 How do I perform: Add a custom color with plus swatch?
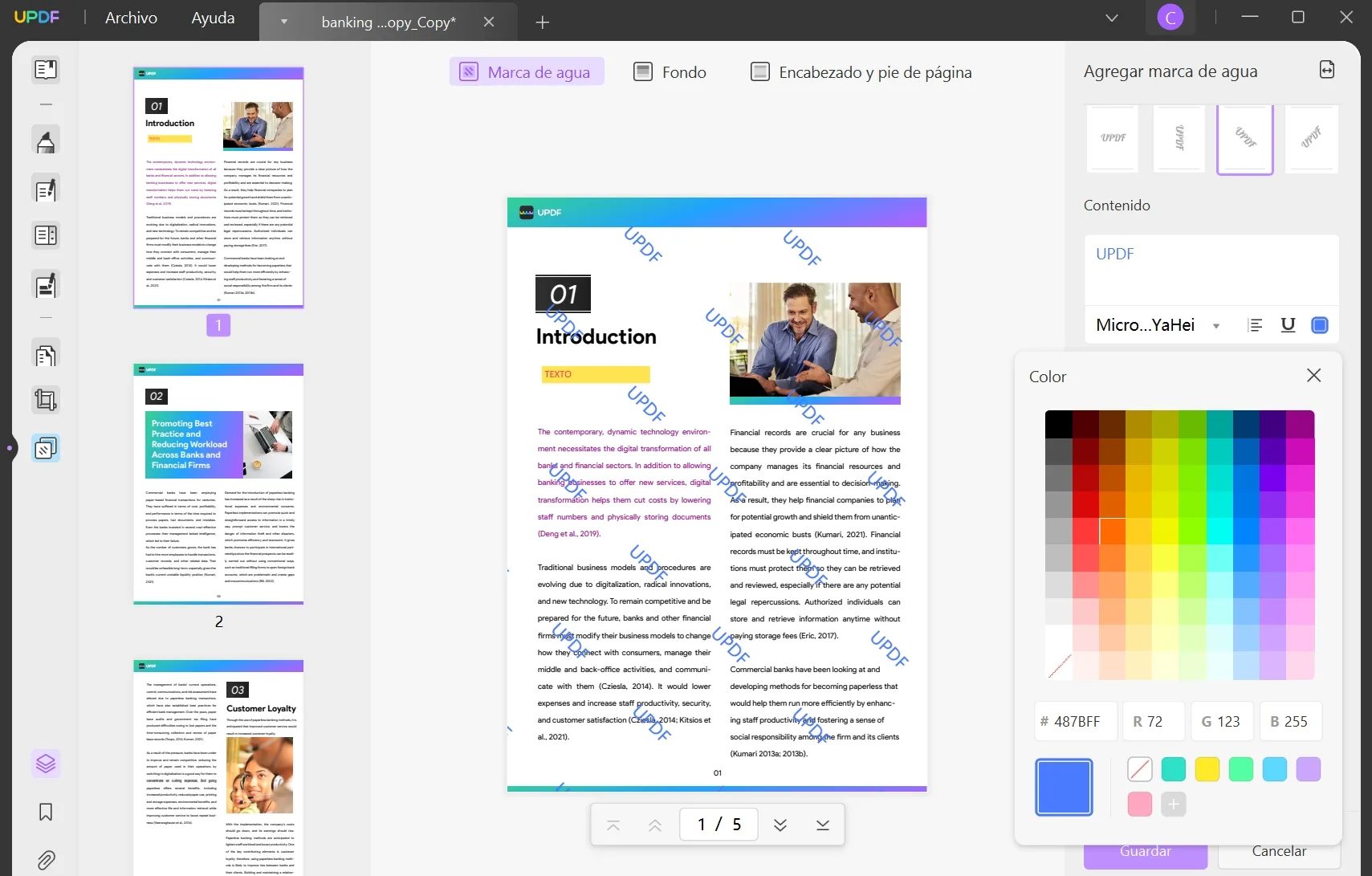pyautogui.click(x=1174, y=804)
